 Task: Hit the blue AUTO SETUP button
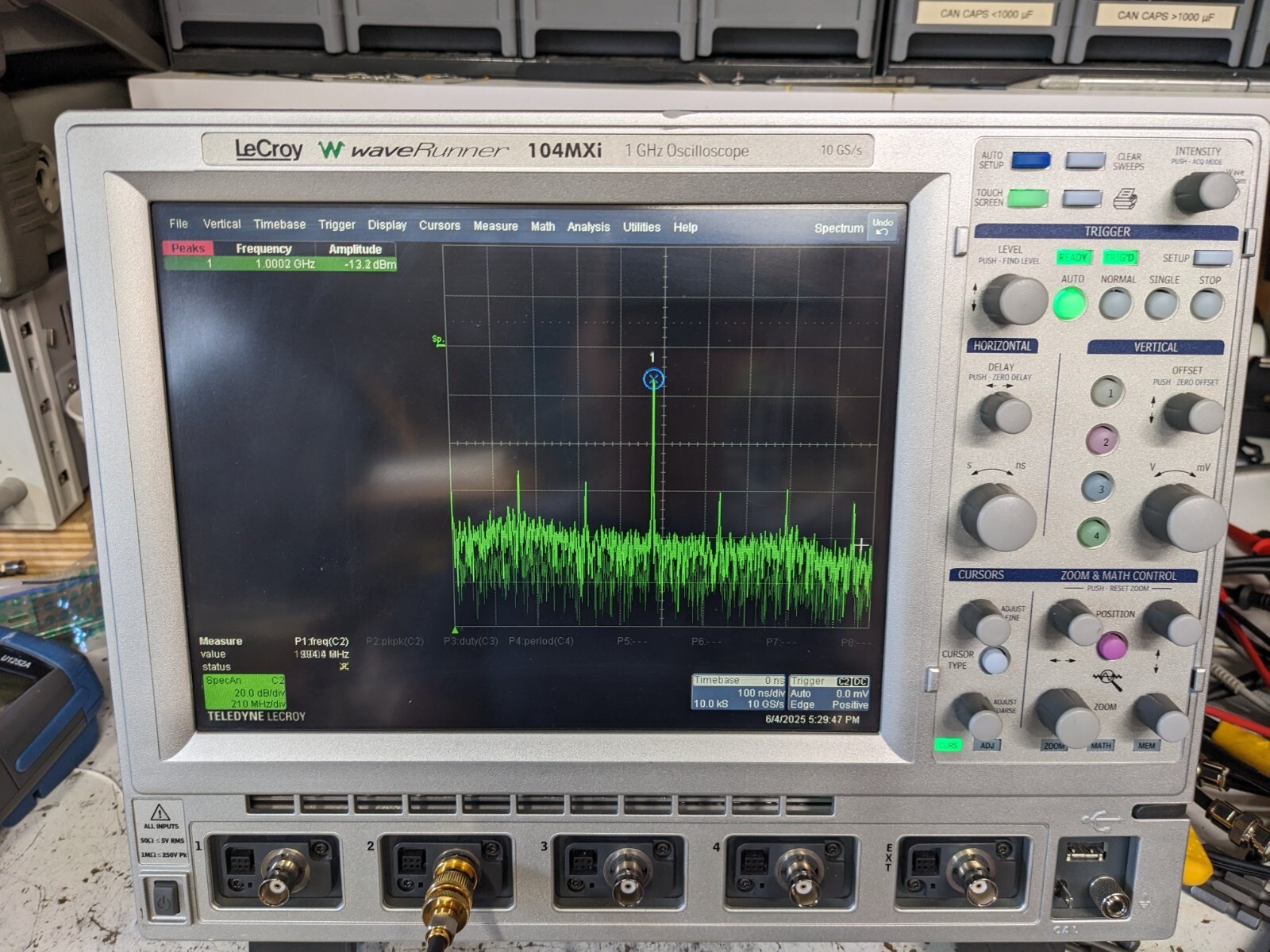(1030, 161)
